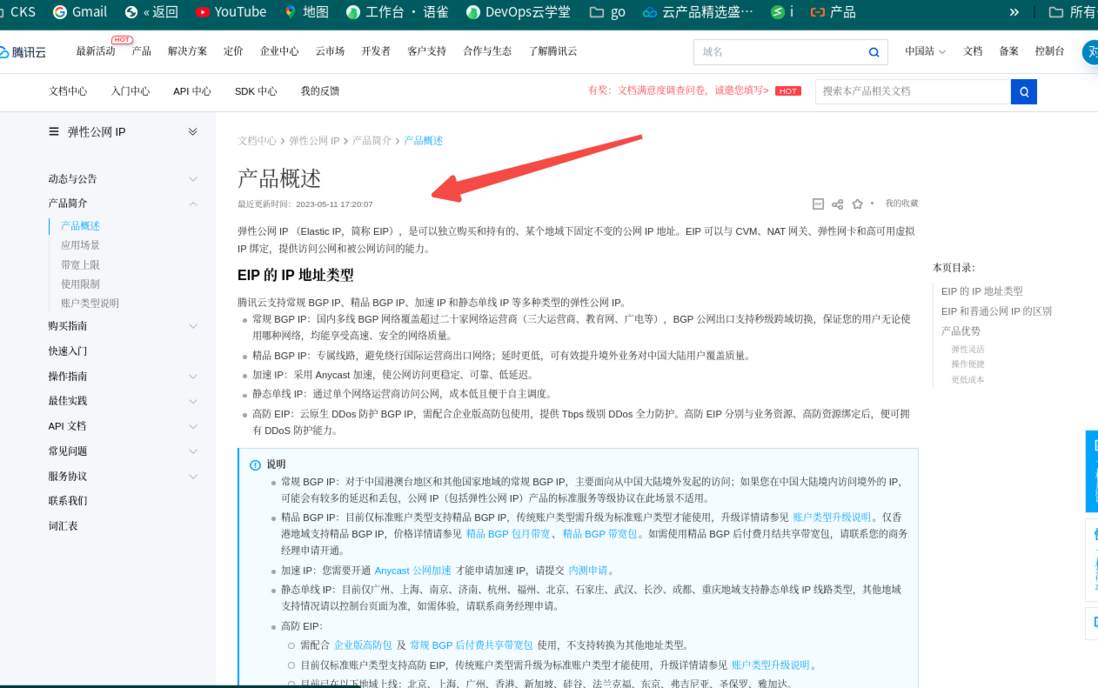Image resolution: width=1098 pixels, height=688 pixels.
Task: Open the 账户类型升级说明 link under 精品 BGP IP
Action: coord(831,517)
